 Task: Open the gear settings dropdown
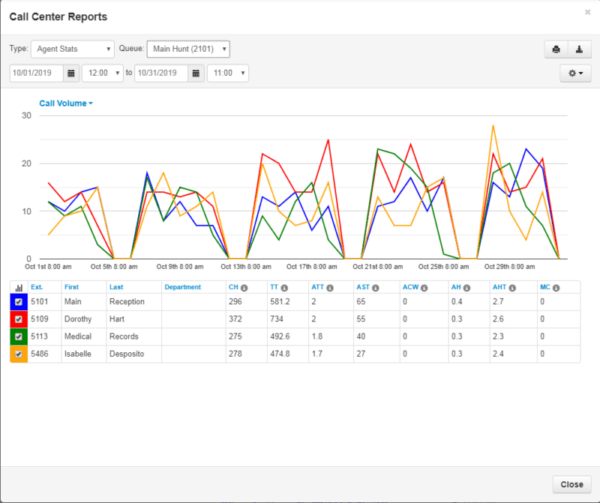point(575,73)
